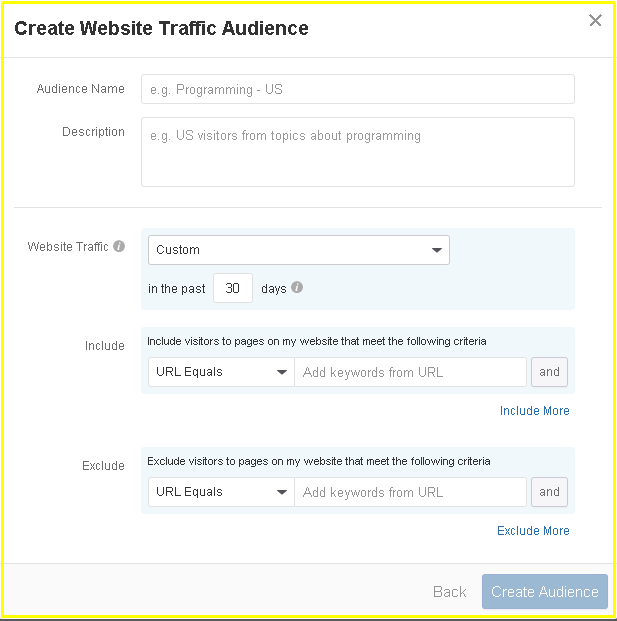This screenshot has width=617, height=621.
Task: Click the Exclude section label
Action: click(x=103, y=466)
